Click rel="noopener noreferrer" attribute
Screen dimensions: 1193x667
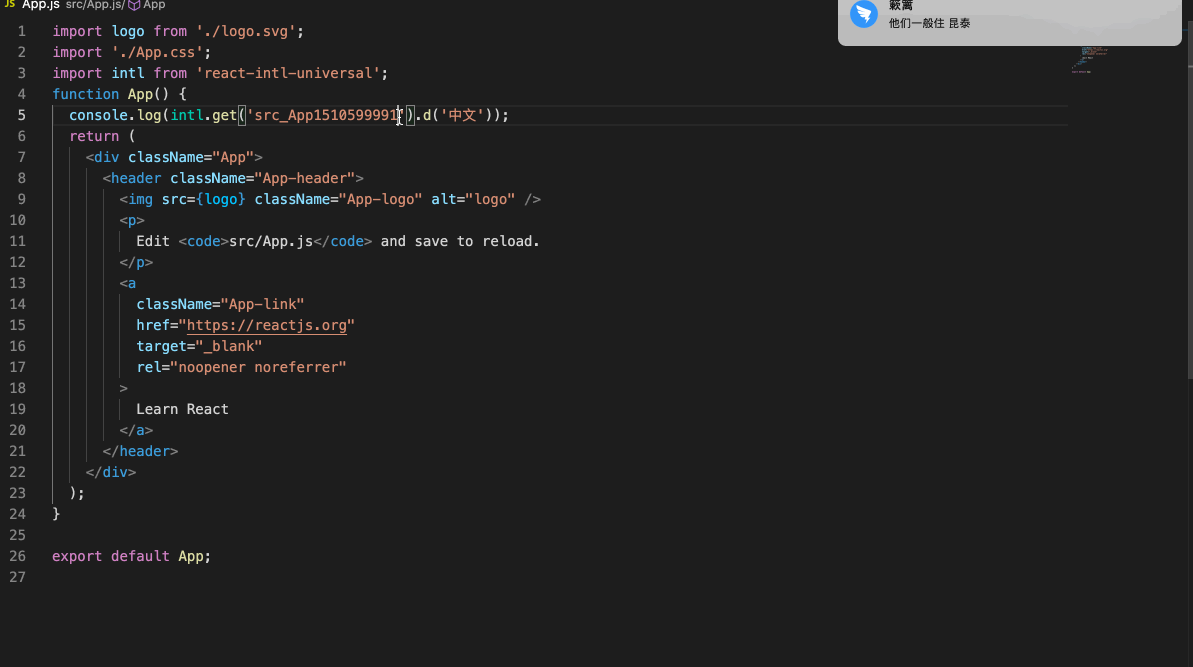click(x=241, y=367)
